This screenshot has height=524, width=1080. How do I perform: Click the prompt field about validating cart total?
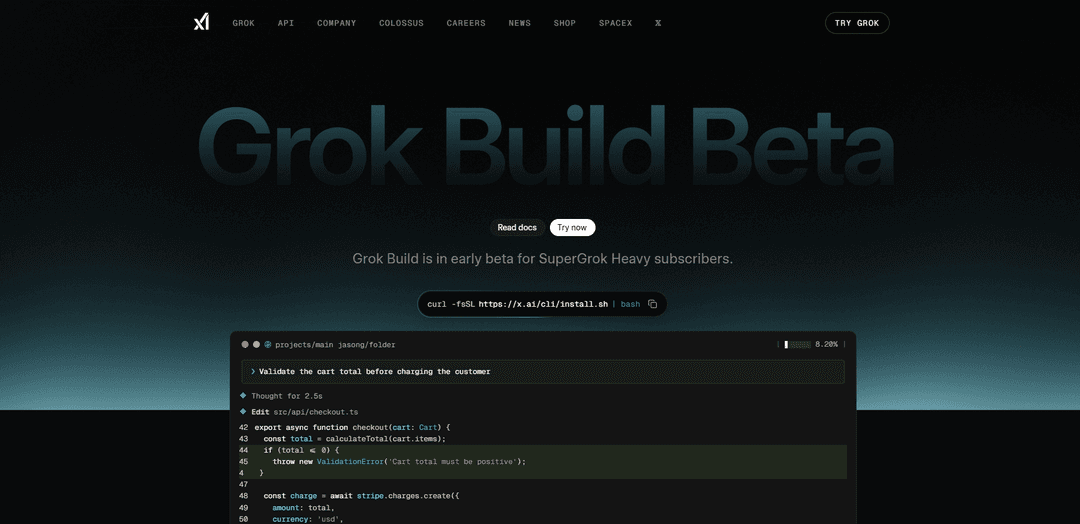[543, 371]
